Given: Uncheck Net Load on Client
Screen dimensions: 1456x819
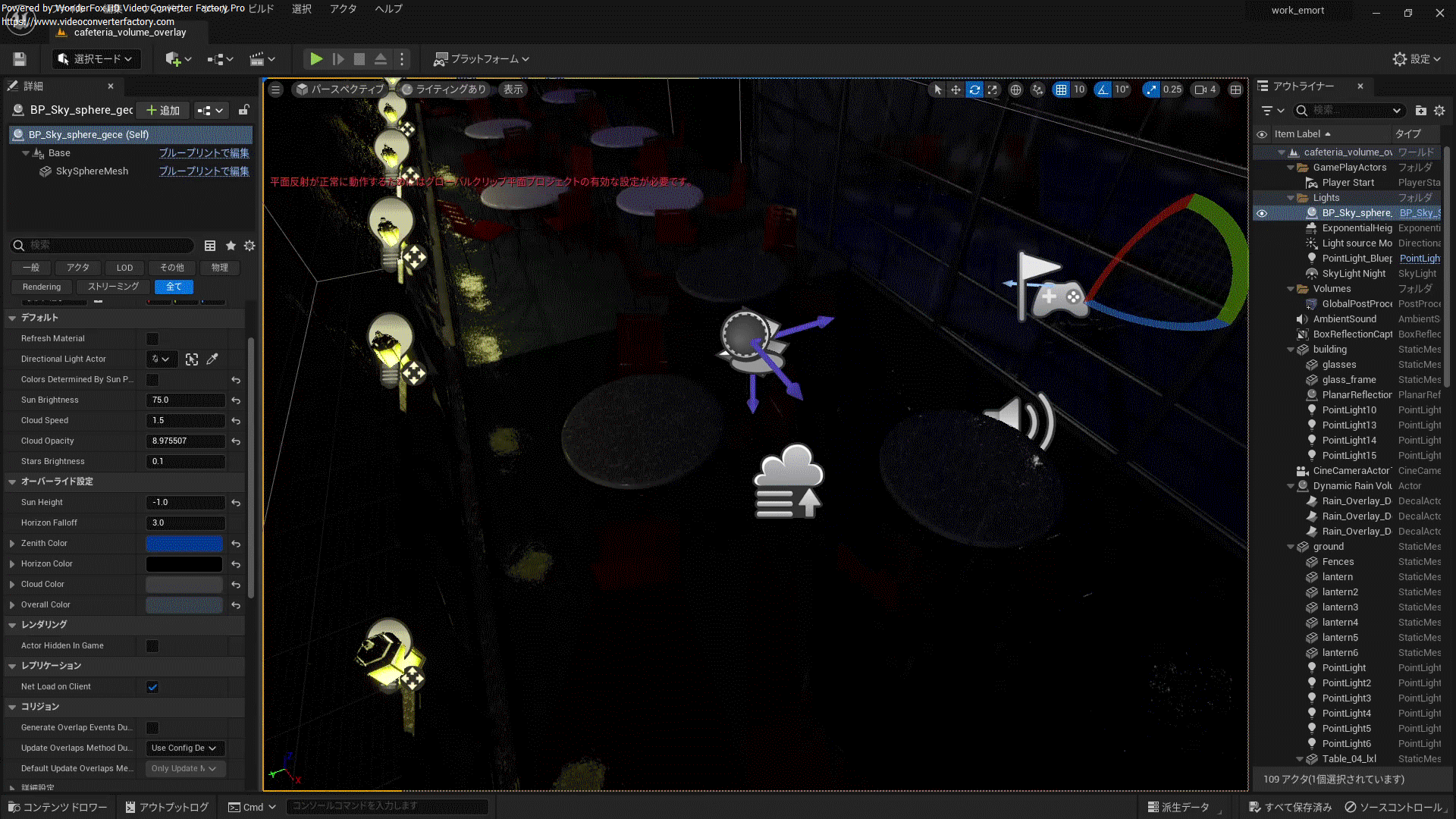Looking at the screenshot, I should pos(152,686).
